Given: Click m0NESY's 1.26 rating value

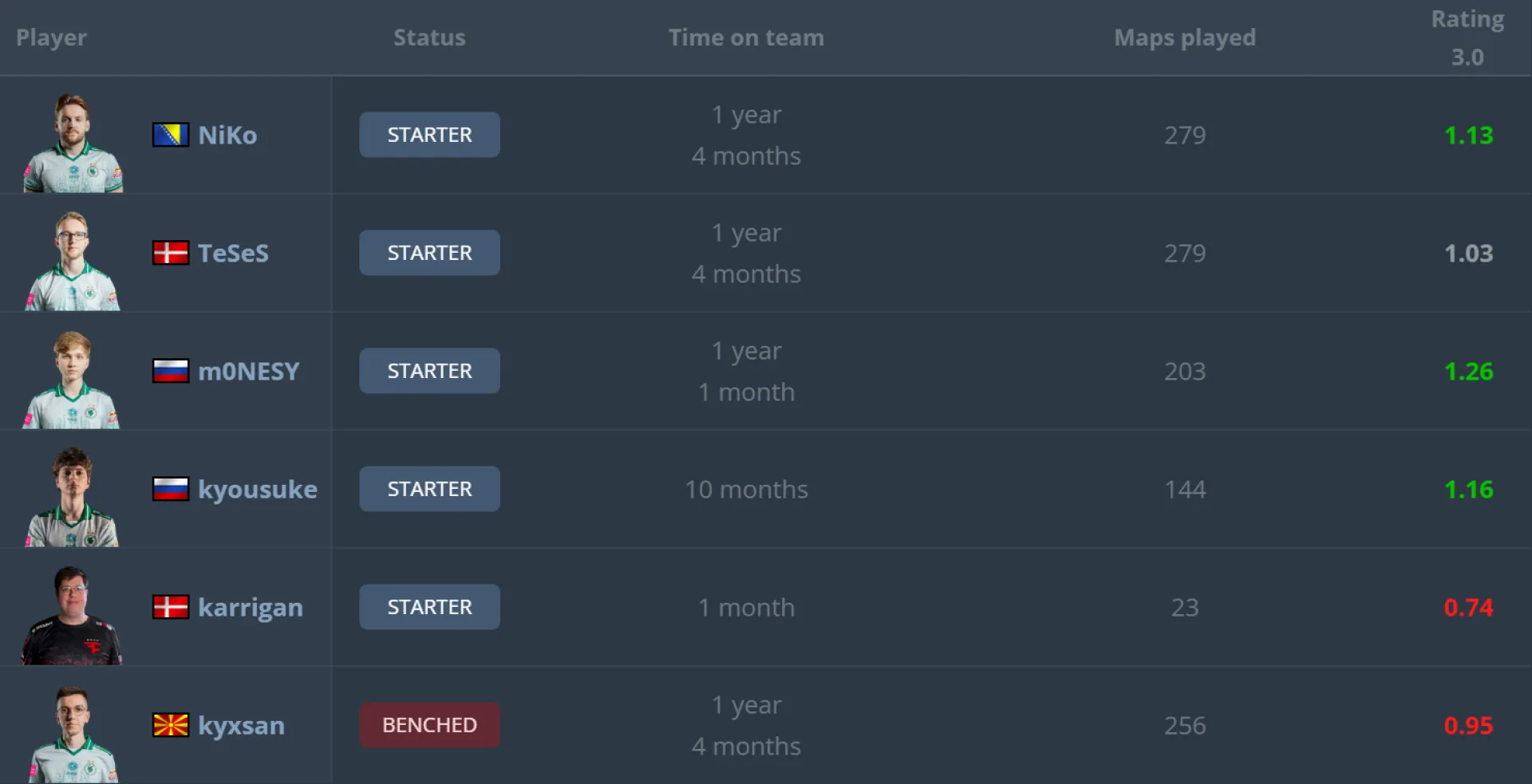Looking at the screenshot, I should click(x=1468, y=371).
